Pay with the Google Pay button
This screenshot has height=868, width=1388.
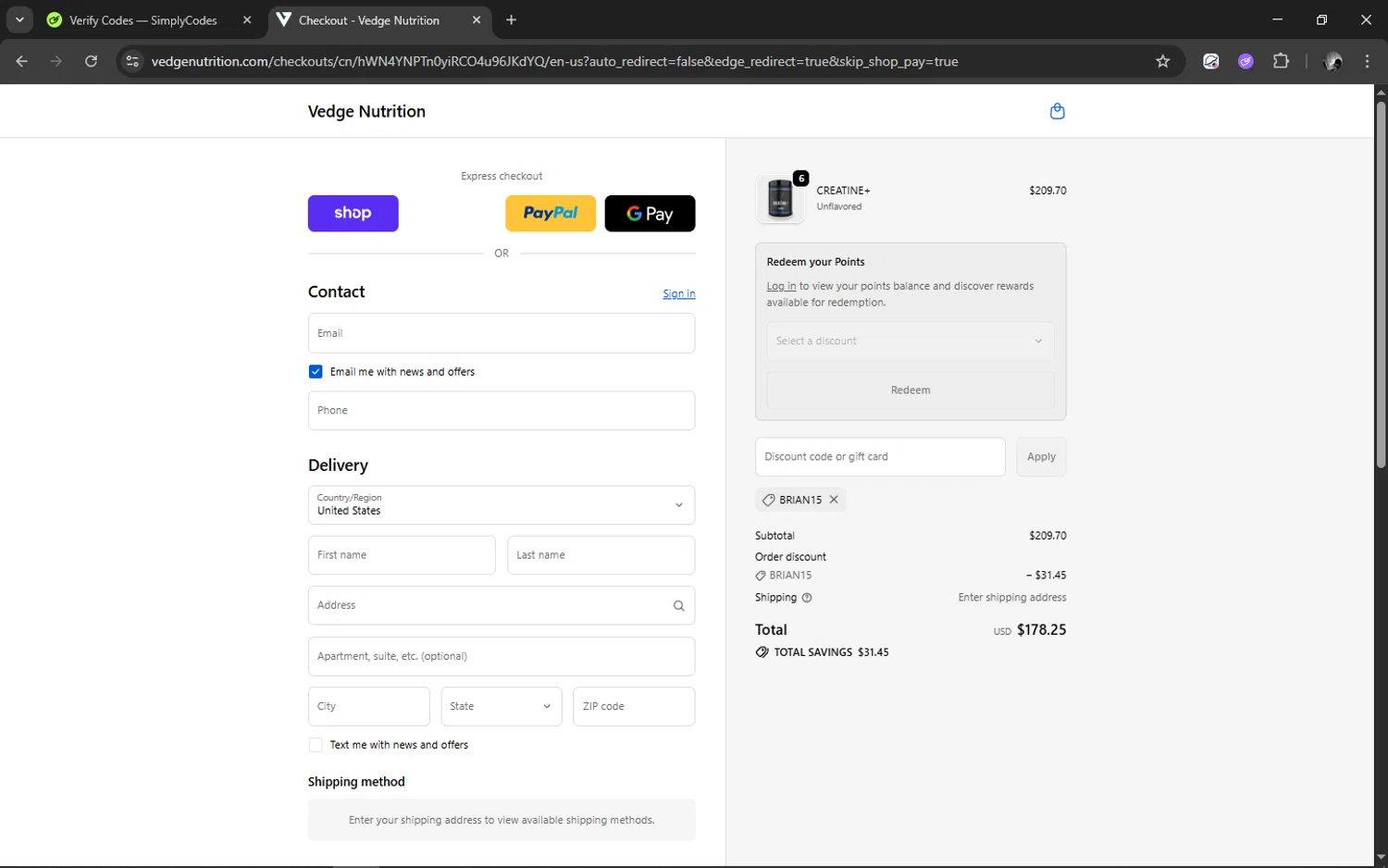[650, 214]
